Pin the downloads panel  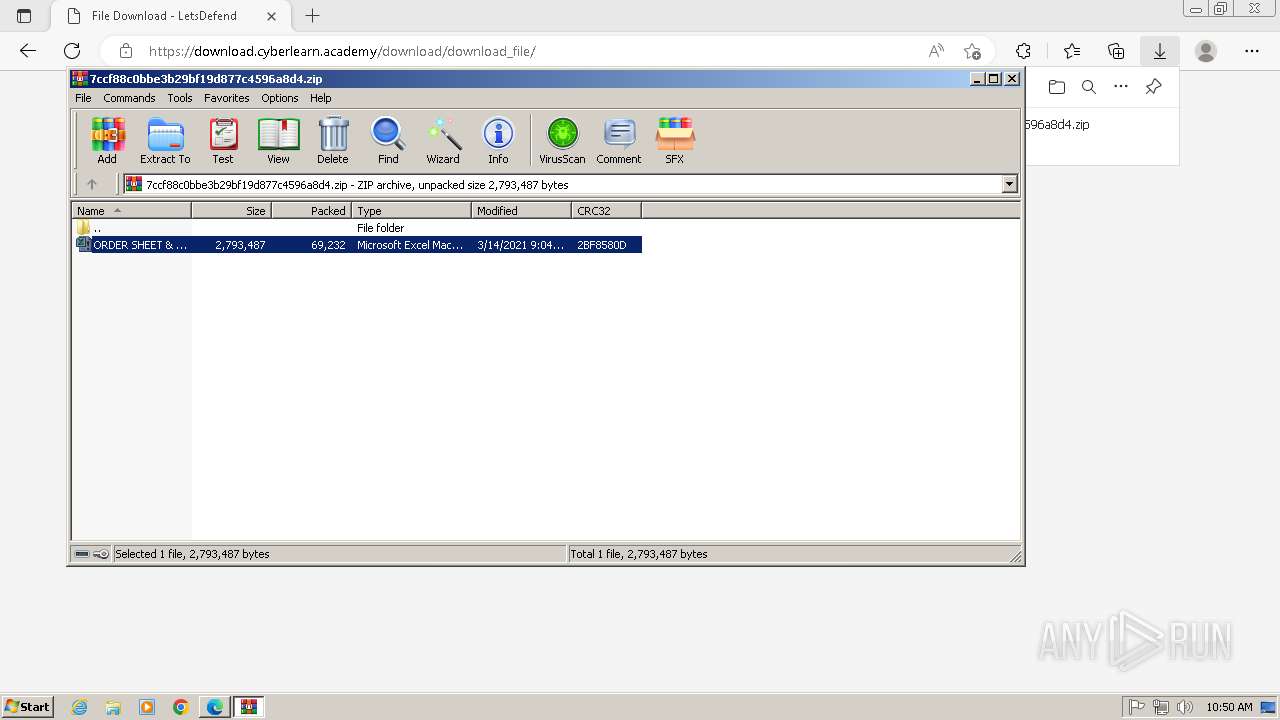[1153, 87]
